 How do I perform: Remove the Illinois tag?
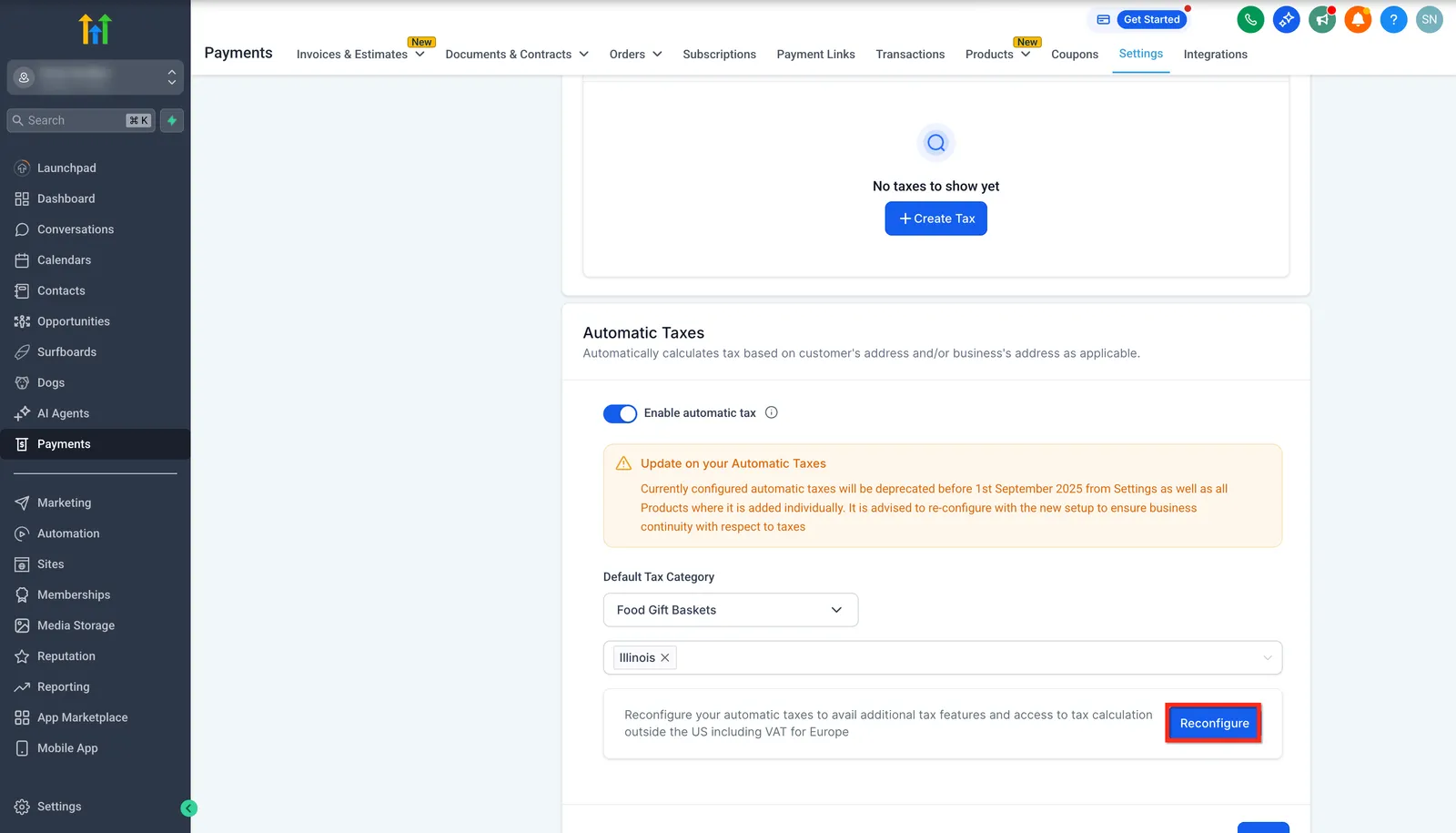pos(665,658)
